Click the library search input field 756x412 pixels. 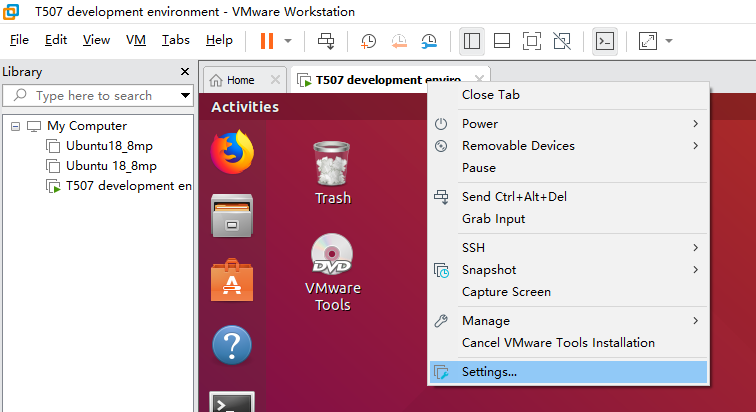pos(100,96)
